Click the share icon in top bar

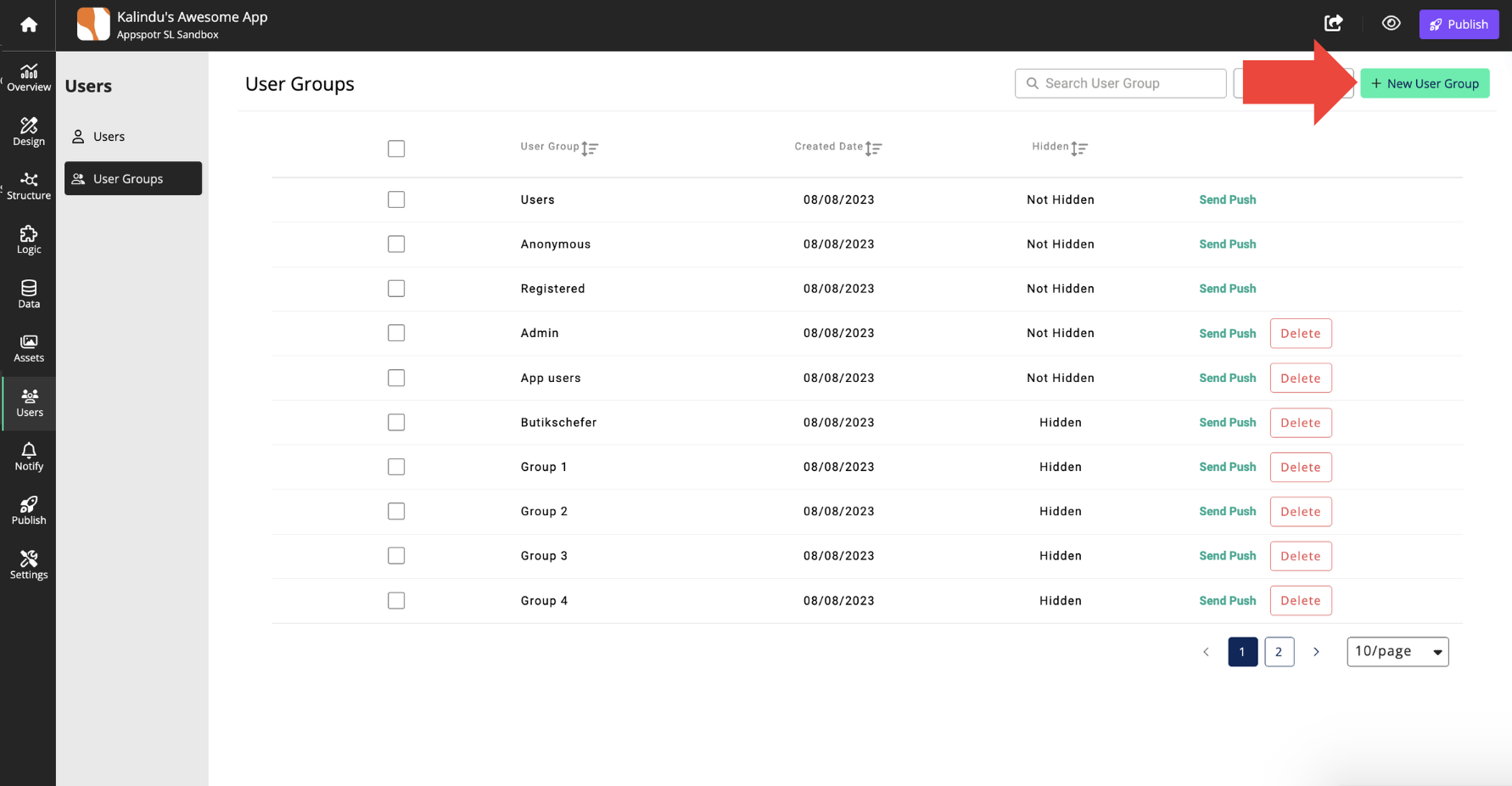[x=1334, y=24]
